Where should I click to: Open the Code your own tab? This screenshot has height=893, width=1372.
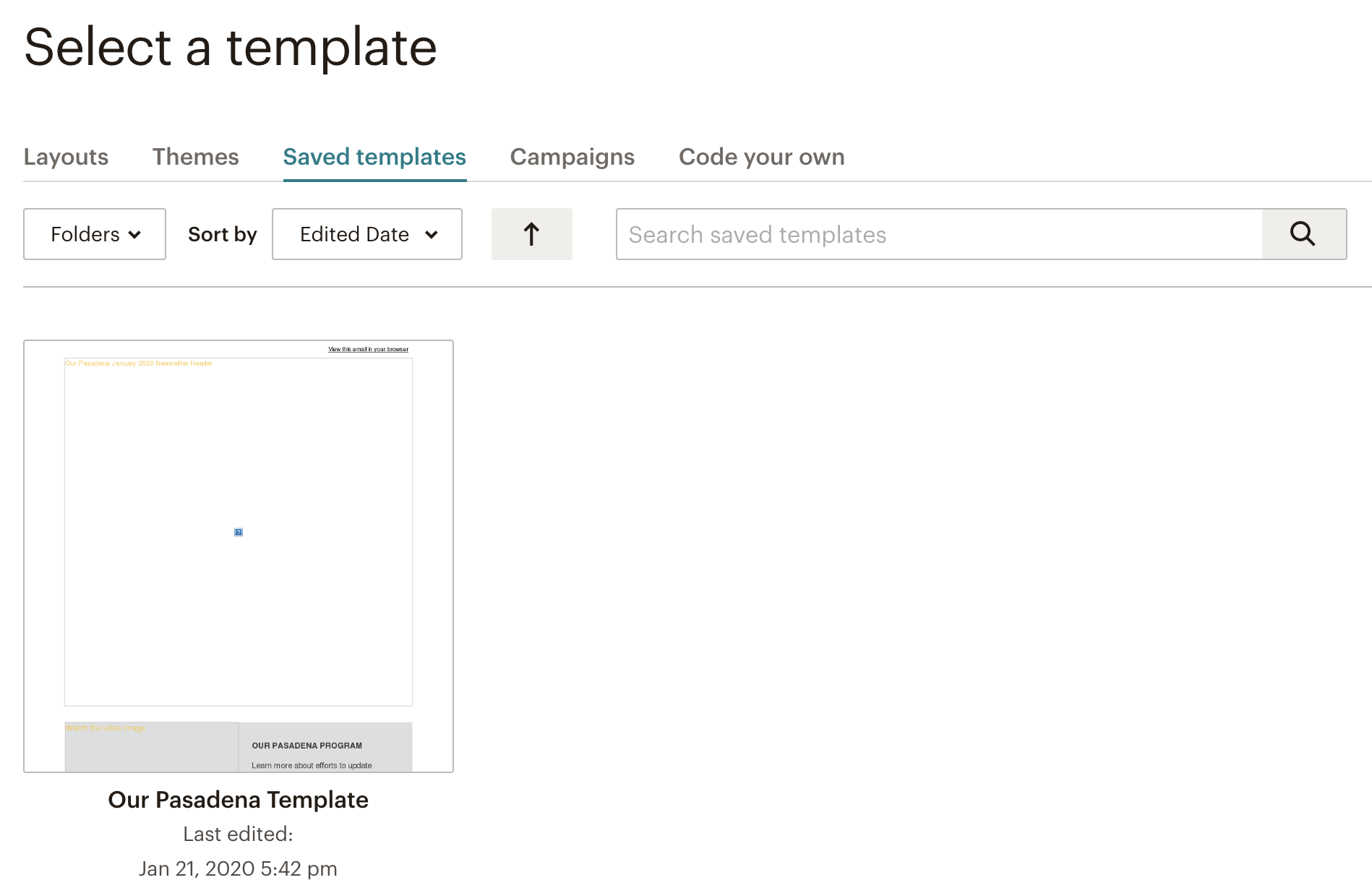pyautogui.click(x=761, y=157)
